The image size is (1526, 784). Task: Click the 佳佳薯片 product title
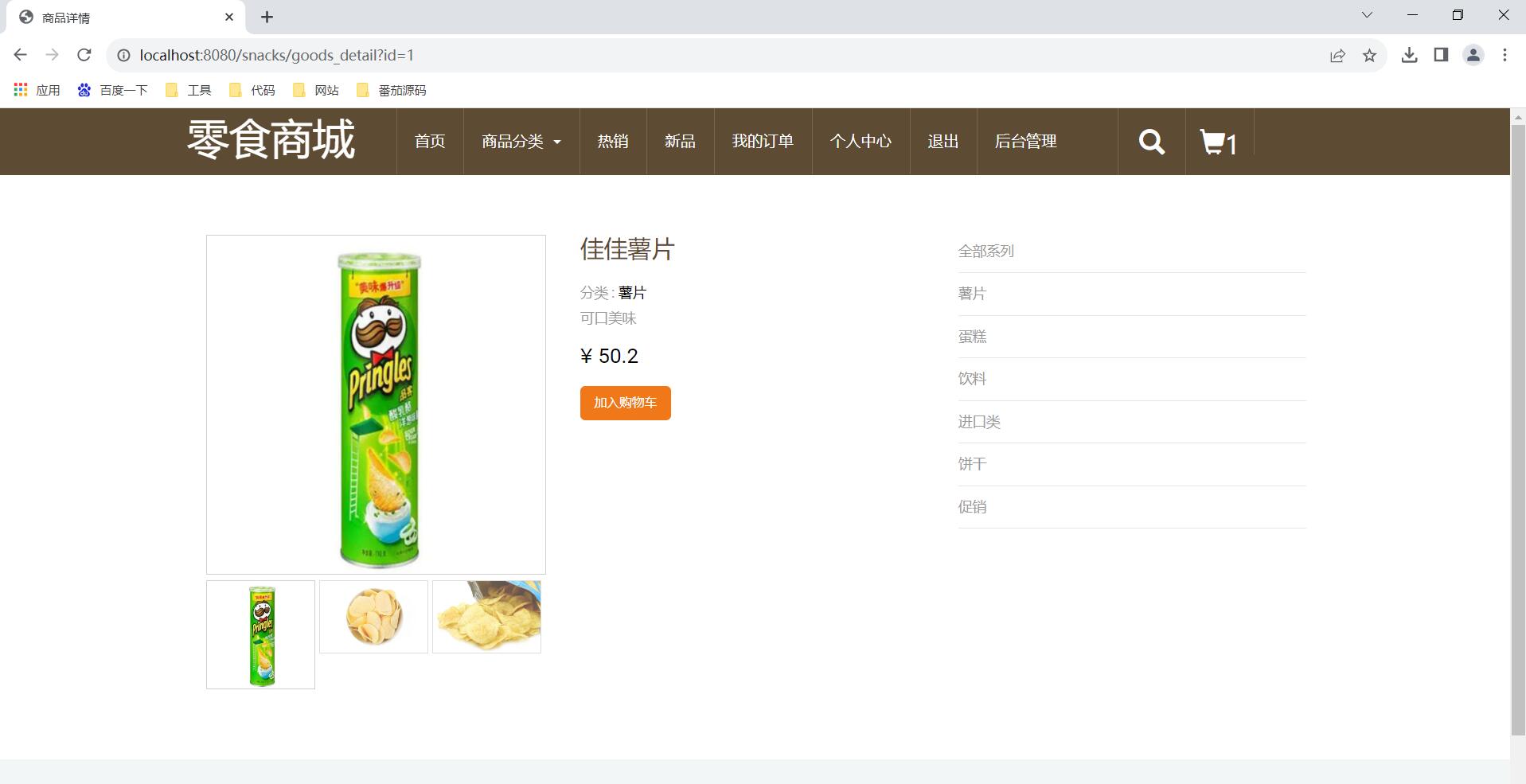pyautogui.click(x=627, y=249)
